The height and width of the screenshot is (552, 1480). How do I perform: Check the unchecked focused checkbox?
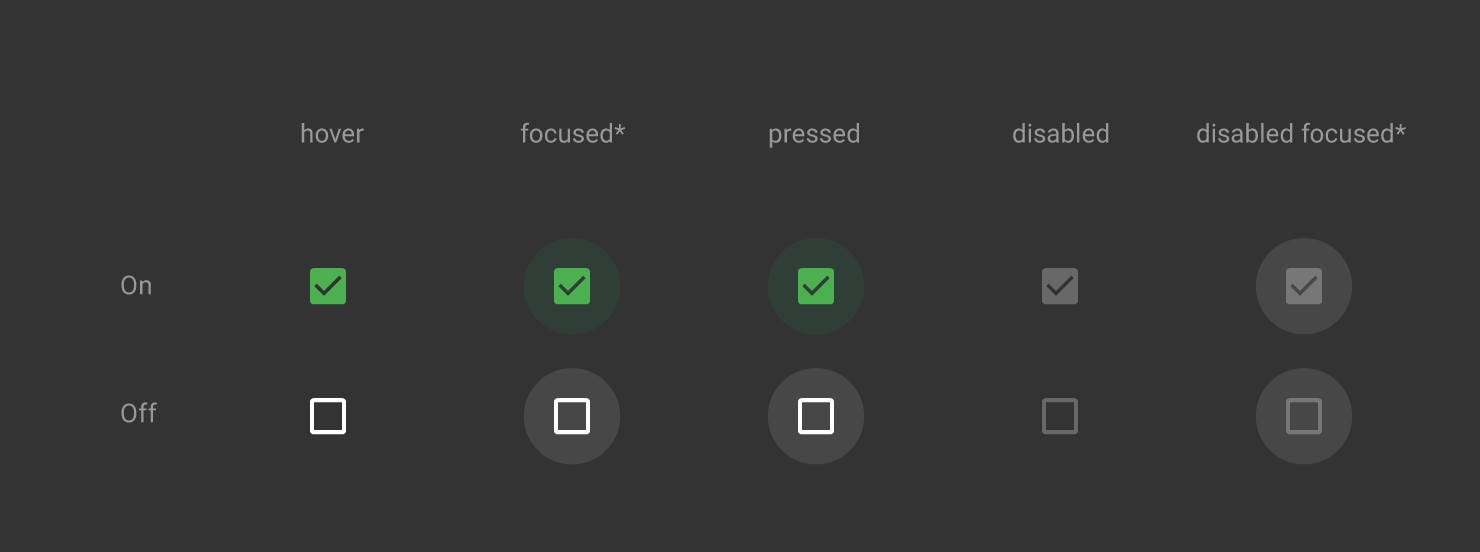pos(572,416)
